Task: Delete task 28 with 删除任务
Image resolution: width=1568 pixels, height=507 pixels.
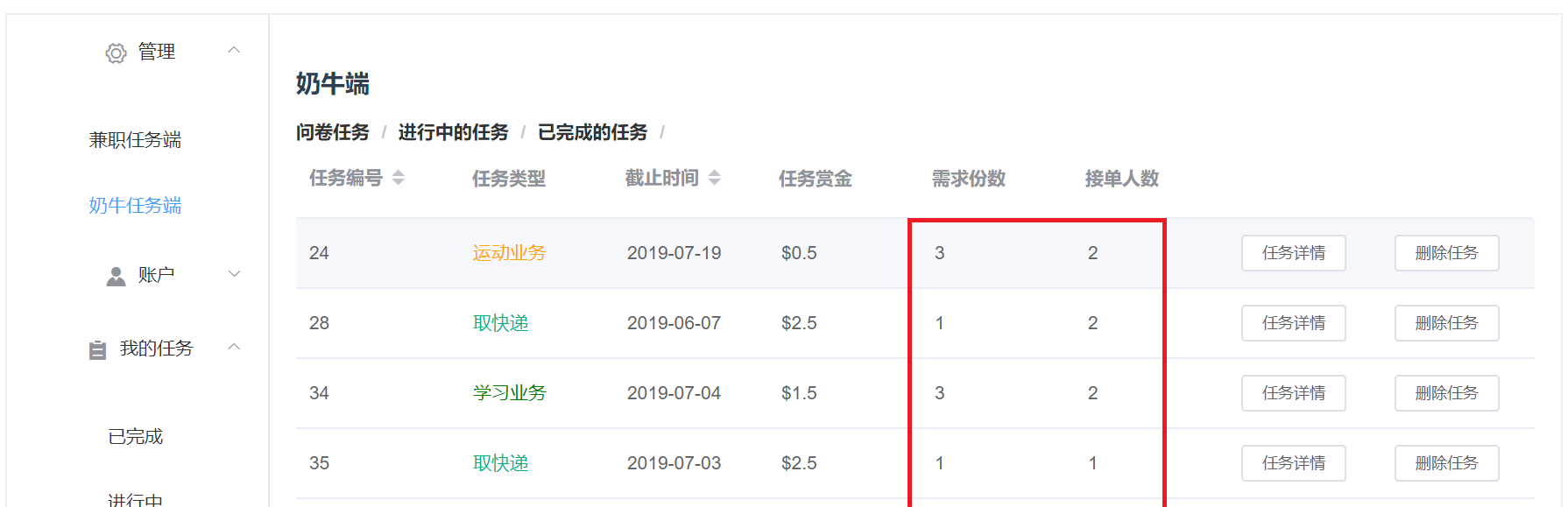Action: click(x=1446, y=323)
